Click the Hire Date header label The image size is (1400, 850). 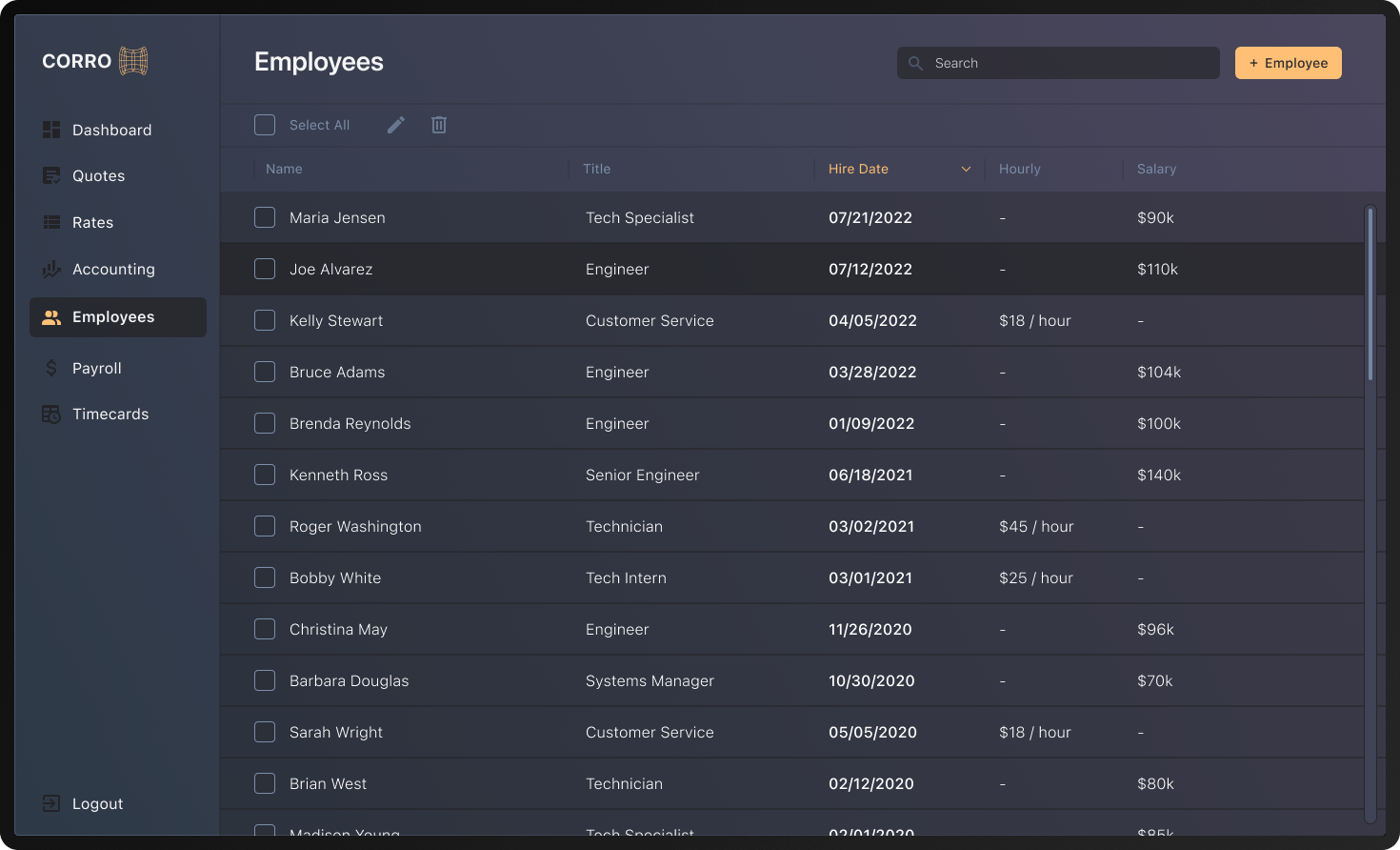tap(858, 169)
